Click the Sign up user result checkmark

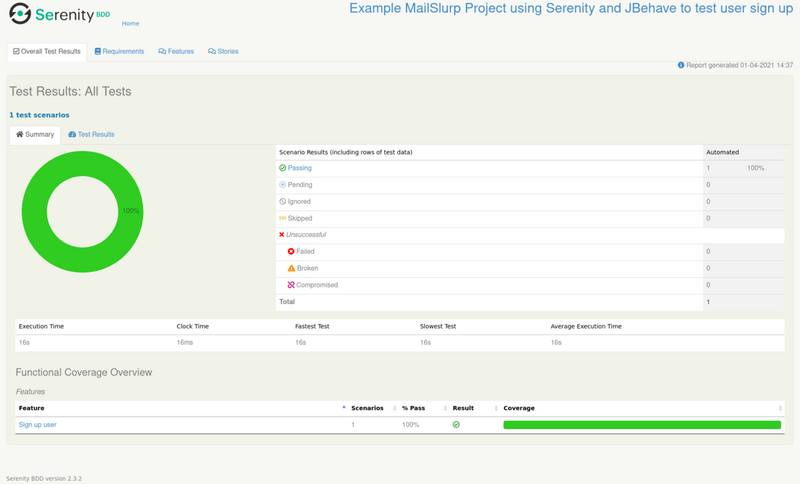(x=456, y=425)
